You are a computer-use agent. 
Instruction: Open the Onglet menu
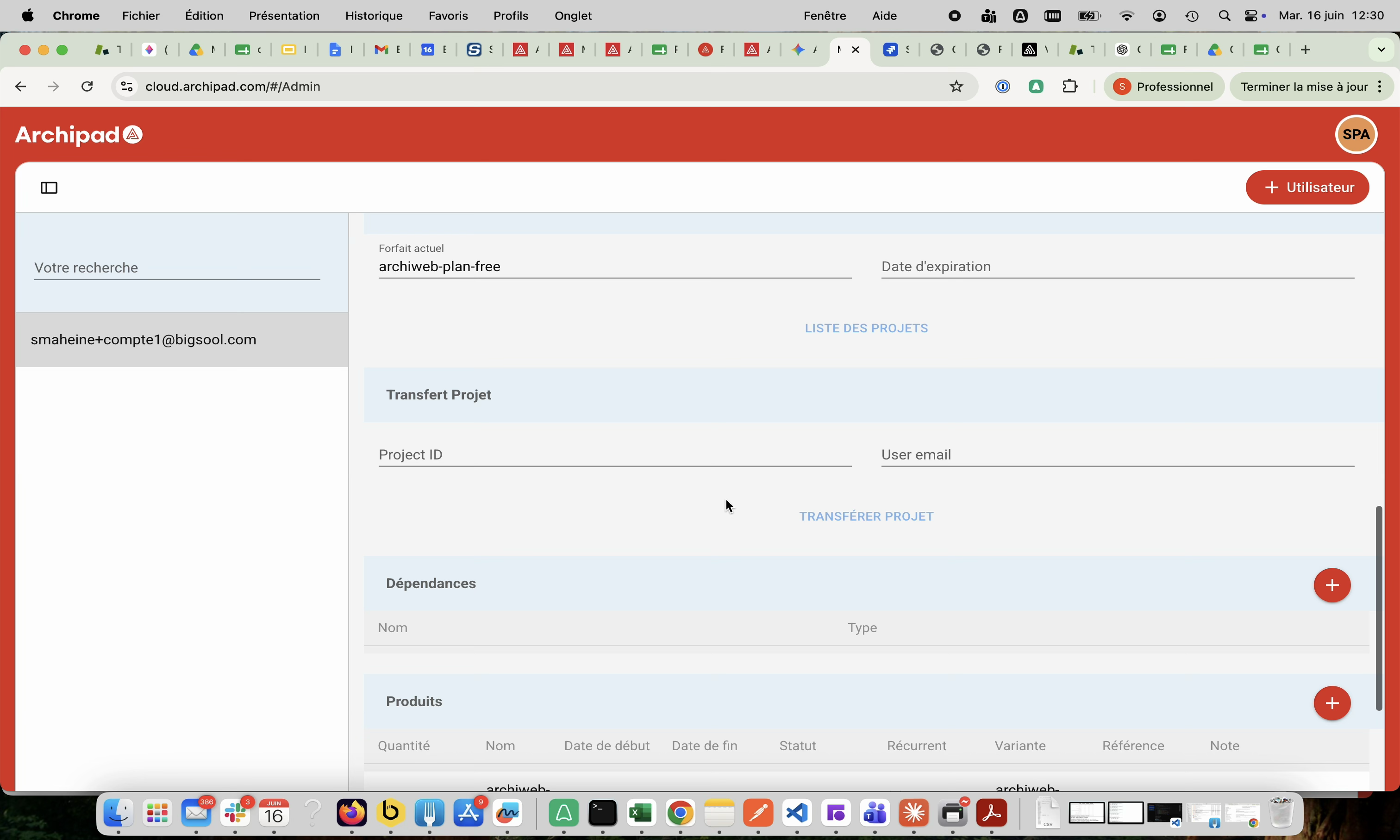click(x=573, y=16)
